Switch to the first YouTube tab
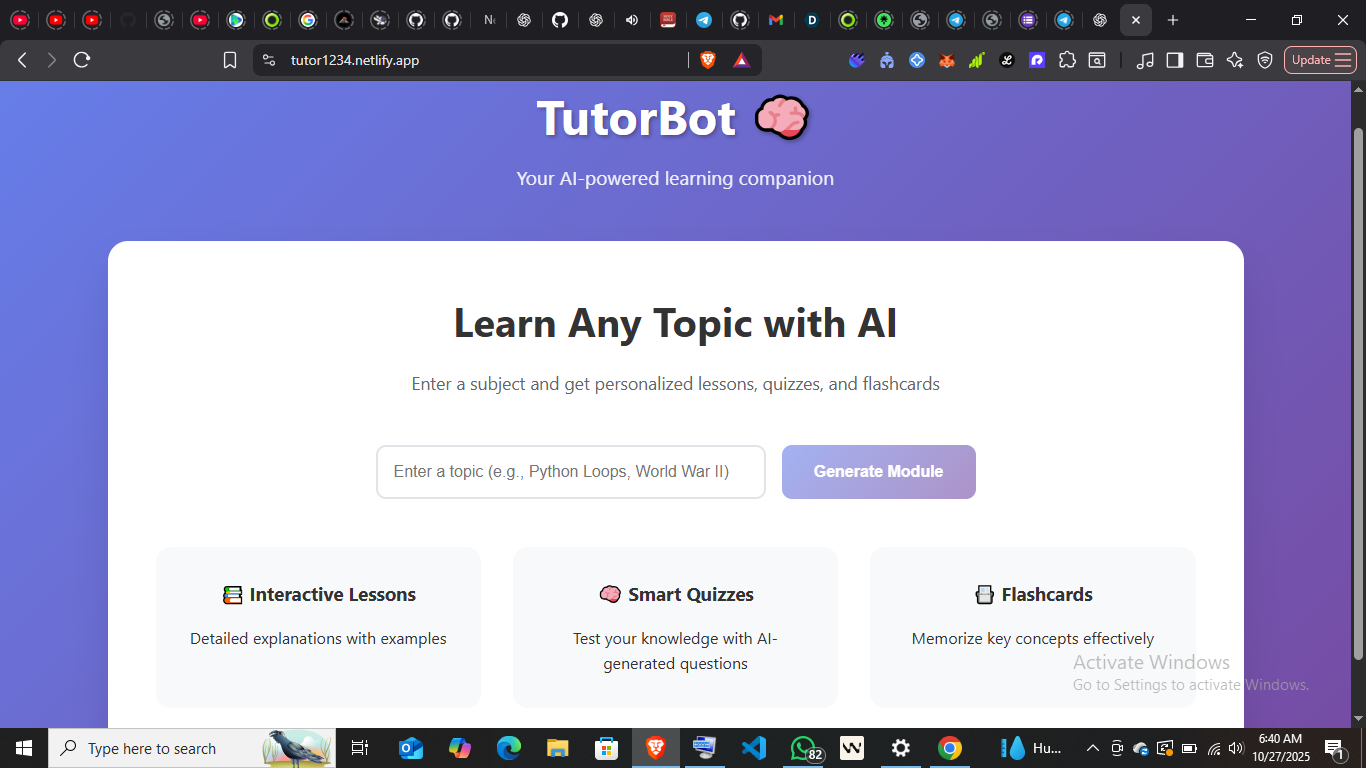The image size is (1366, 768). pyautogui.click(x=20, y=20)
